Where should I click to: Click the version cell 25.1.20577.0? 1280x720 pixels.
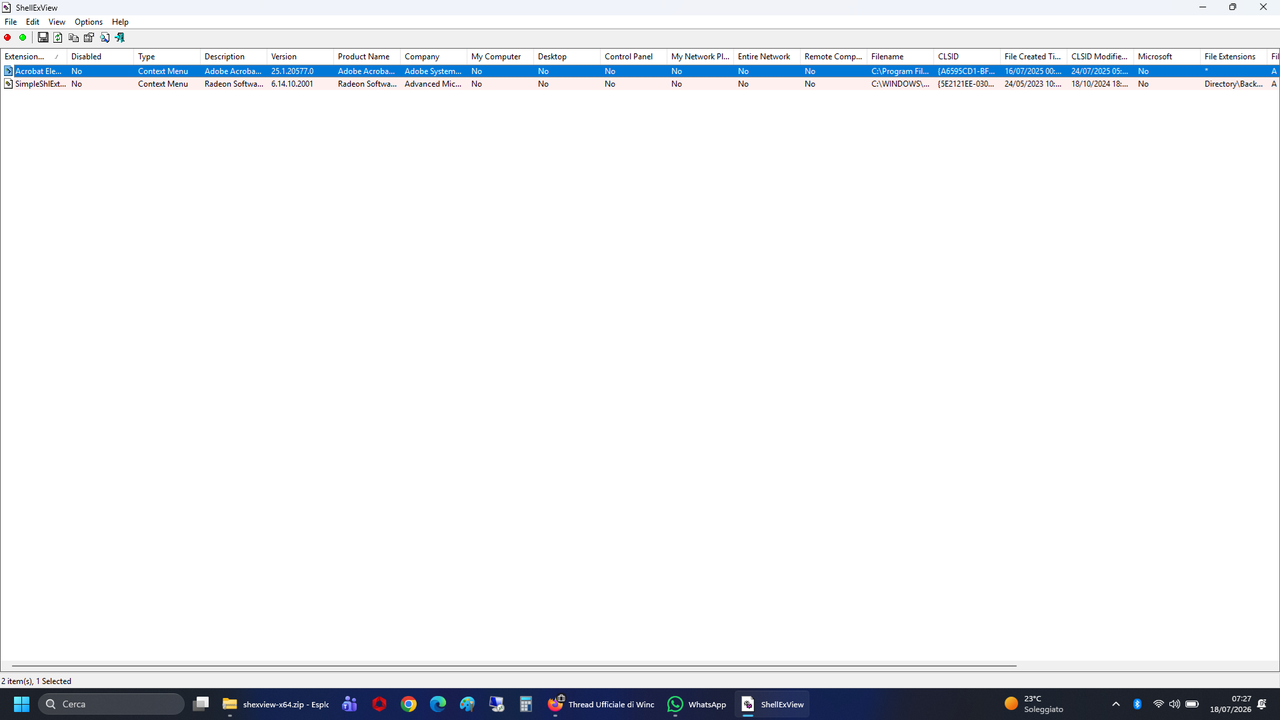[x=292, y=71]
